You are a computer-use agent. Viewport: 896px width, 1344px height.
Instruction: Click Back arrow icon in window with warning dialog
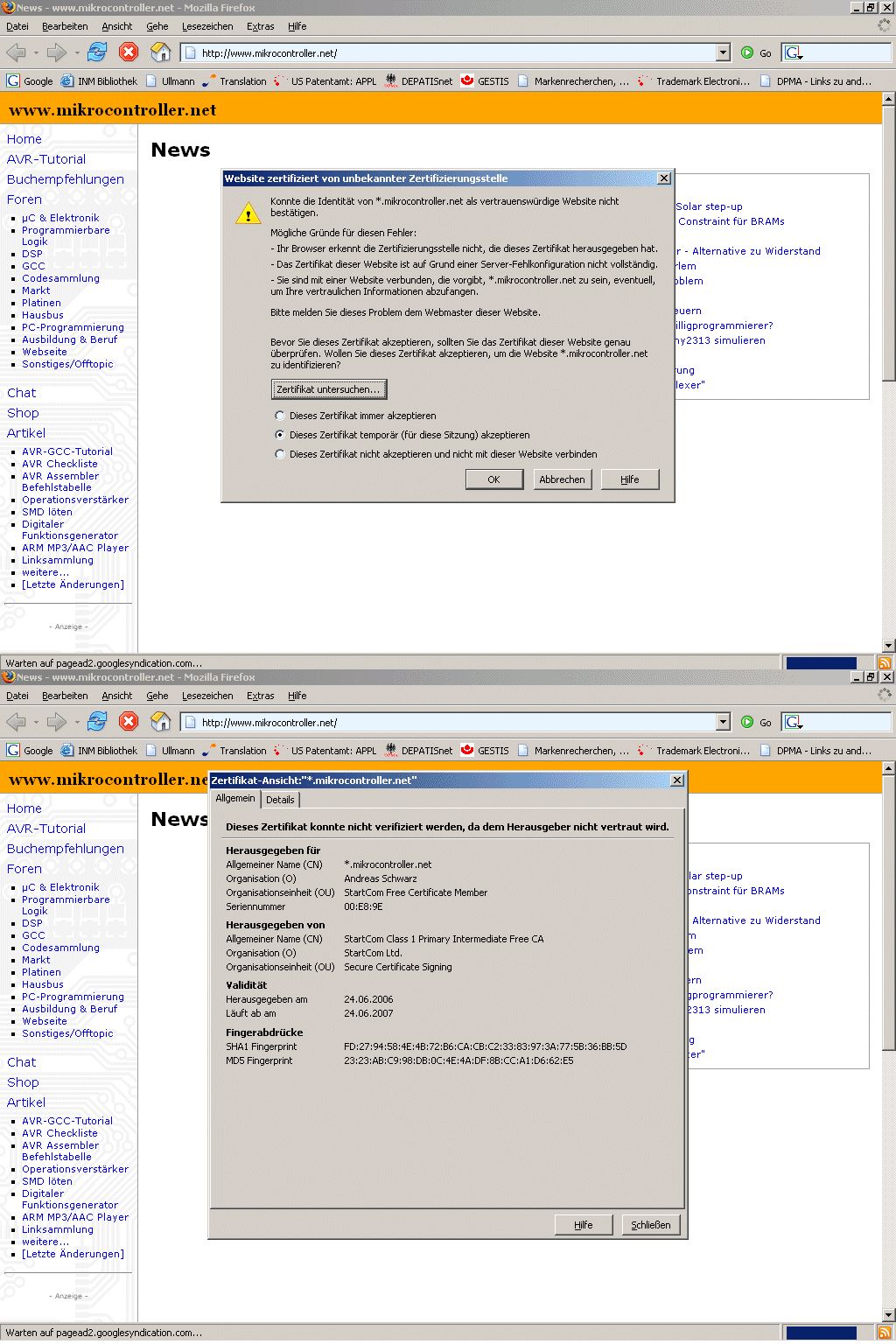click(16, 52)
